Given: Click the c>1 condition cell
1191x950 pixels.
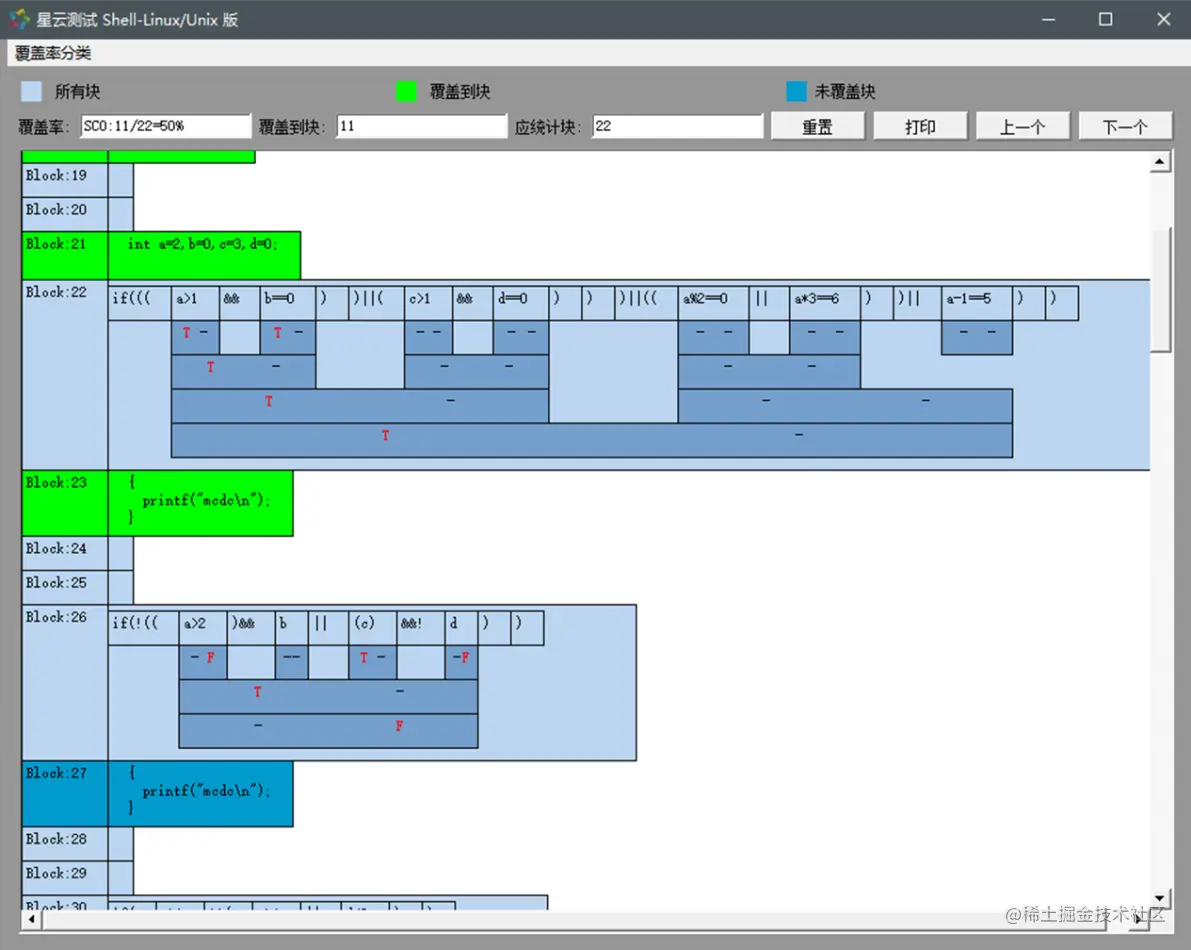Looking at the screenshot, I should coord(428,303).
